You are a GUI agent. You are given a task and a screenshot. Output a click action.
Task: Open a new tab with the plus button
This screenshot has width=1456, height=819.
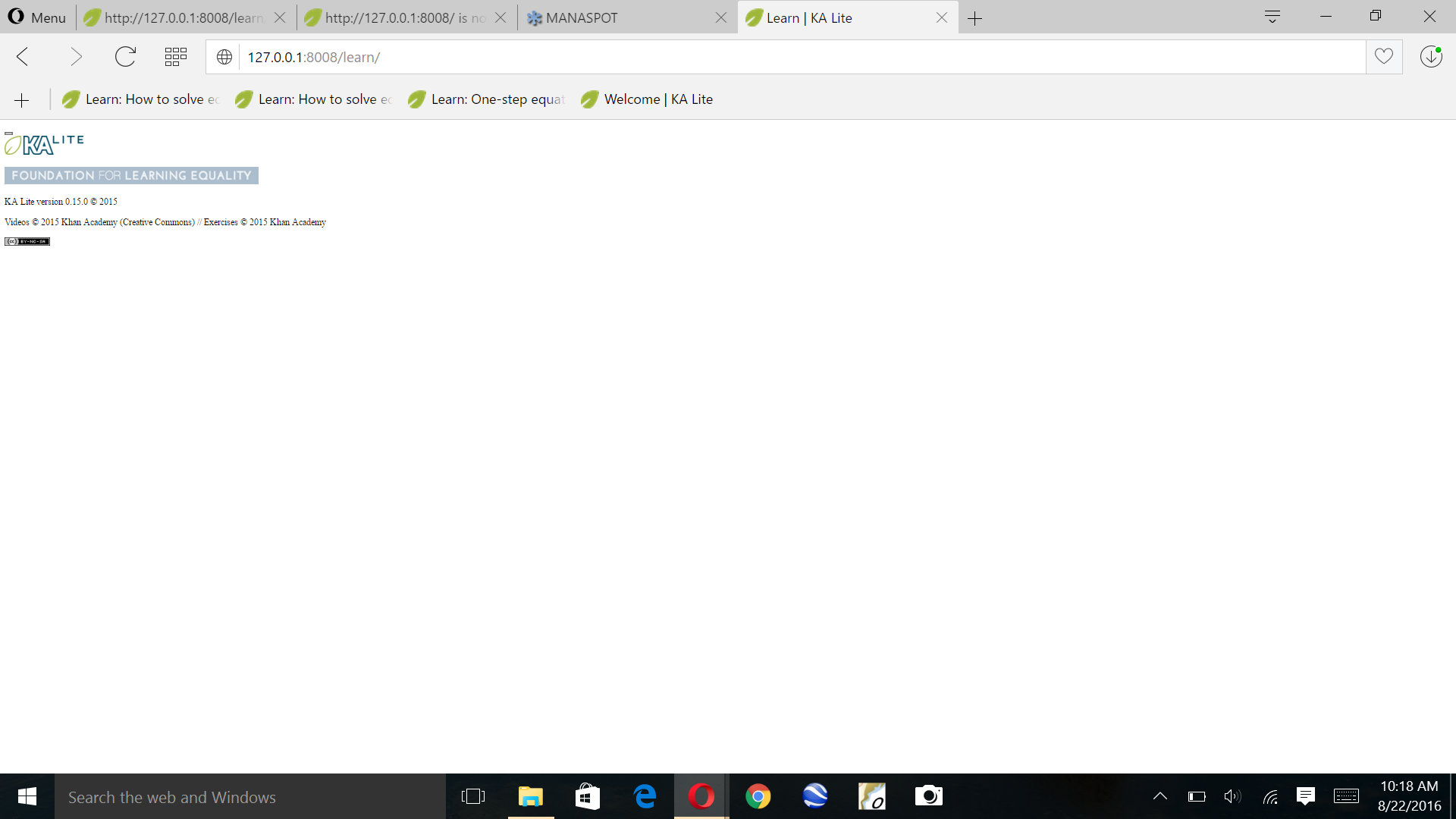[x=975, y=18]
